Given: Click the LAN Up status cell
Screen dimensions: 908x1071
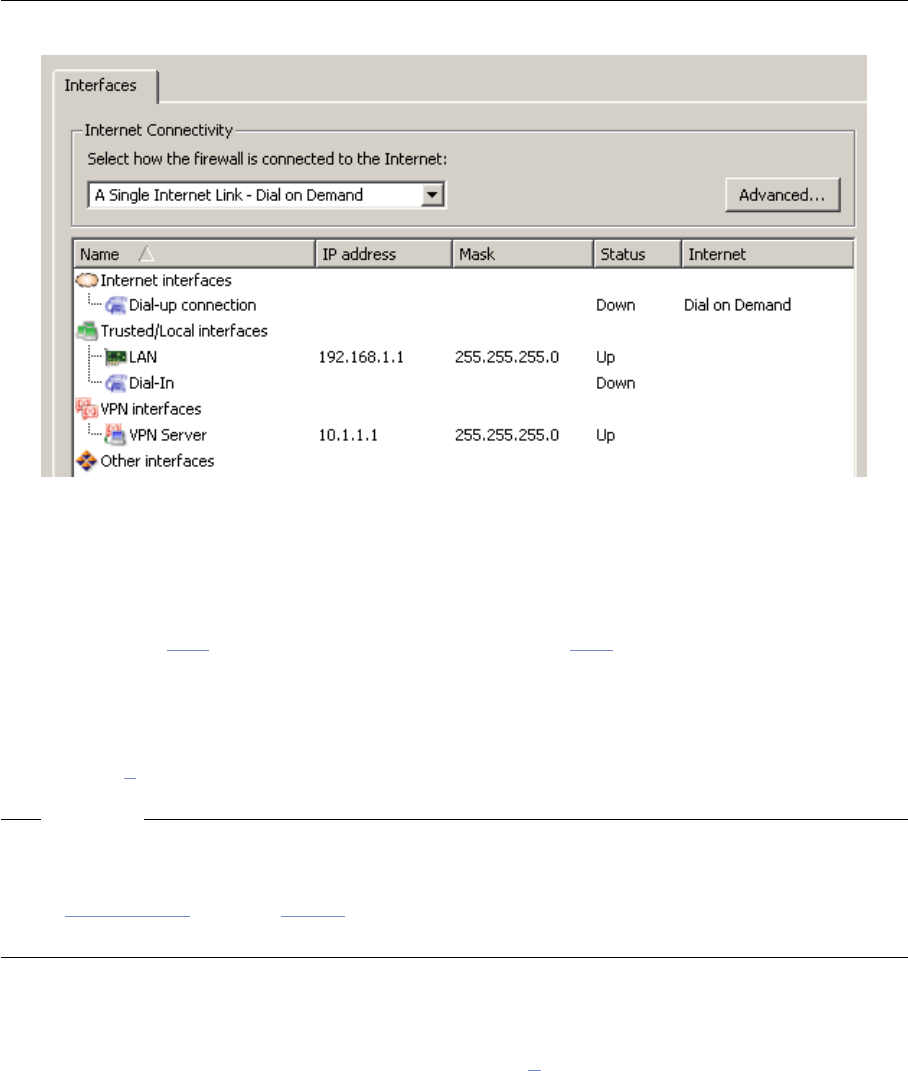Looking at the screenshot, I should (x=605, y=357).
